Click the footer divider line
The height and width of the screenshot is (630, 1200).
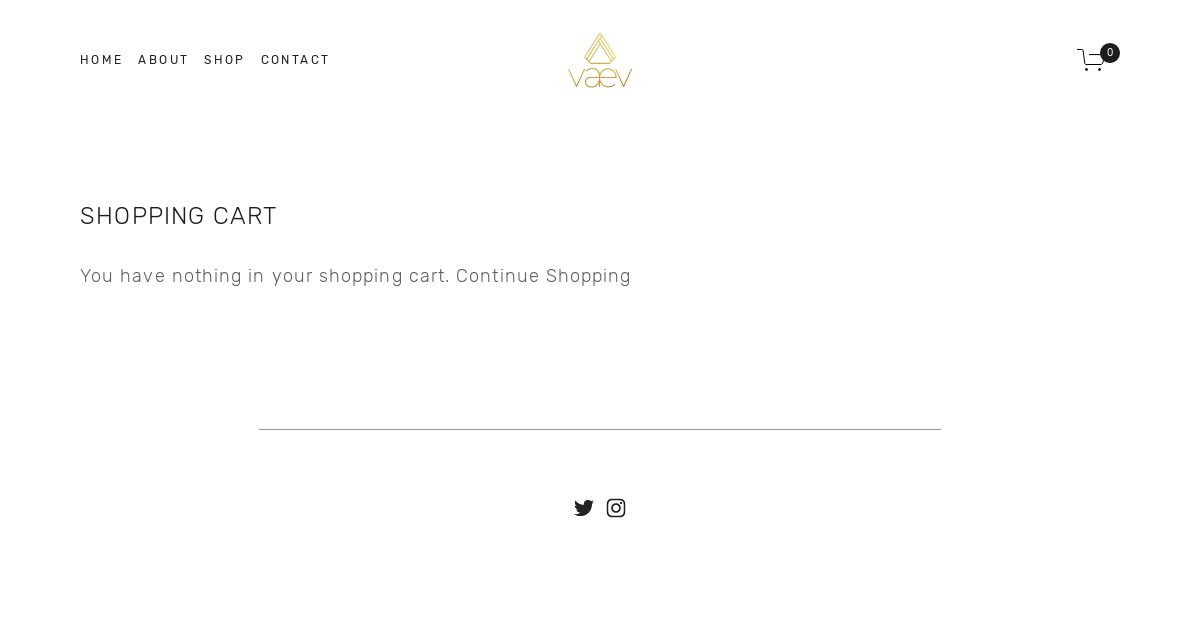click(x=600, y=429)
